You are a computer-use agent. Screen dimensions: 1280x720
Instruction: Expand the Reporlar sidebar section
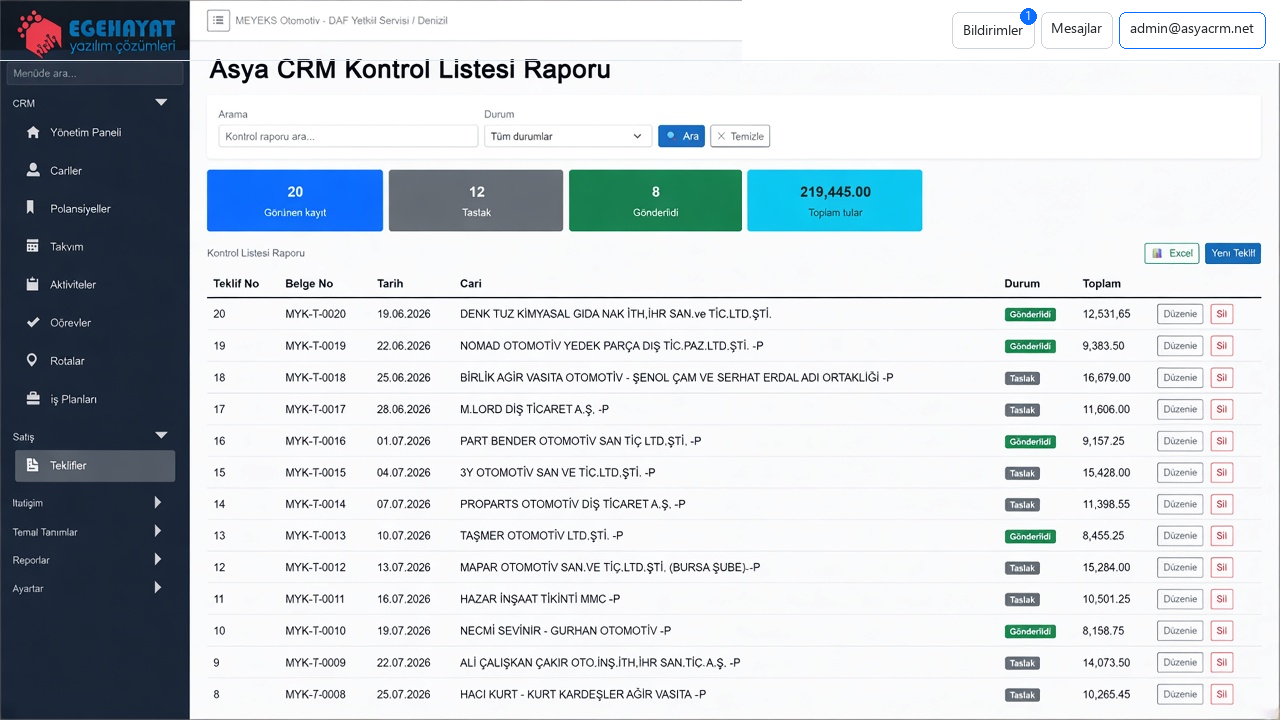(158, 559)
